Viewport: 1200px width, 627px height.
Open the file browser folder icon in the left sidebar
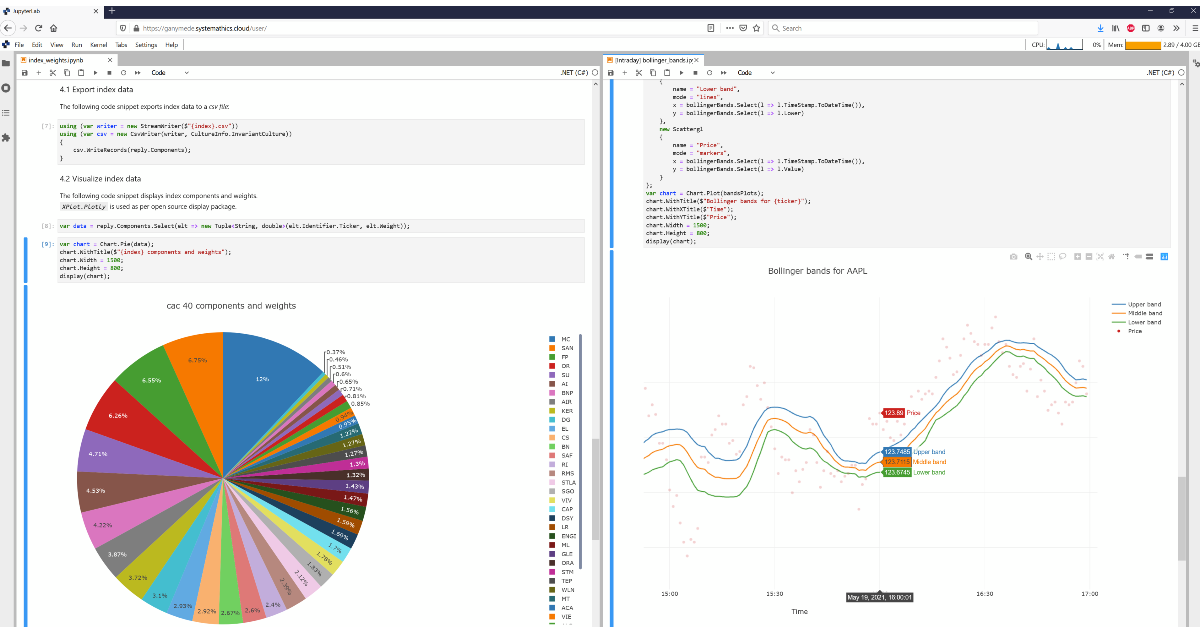6,64
